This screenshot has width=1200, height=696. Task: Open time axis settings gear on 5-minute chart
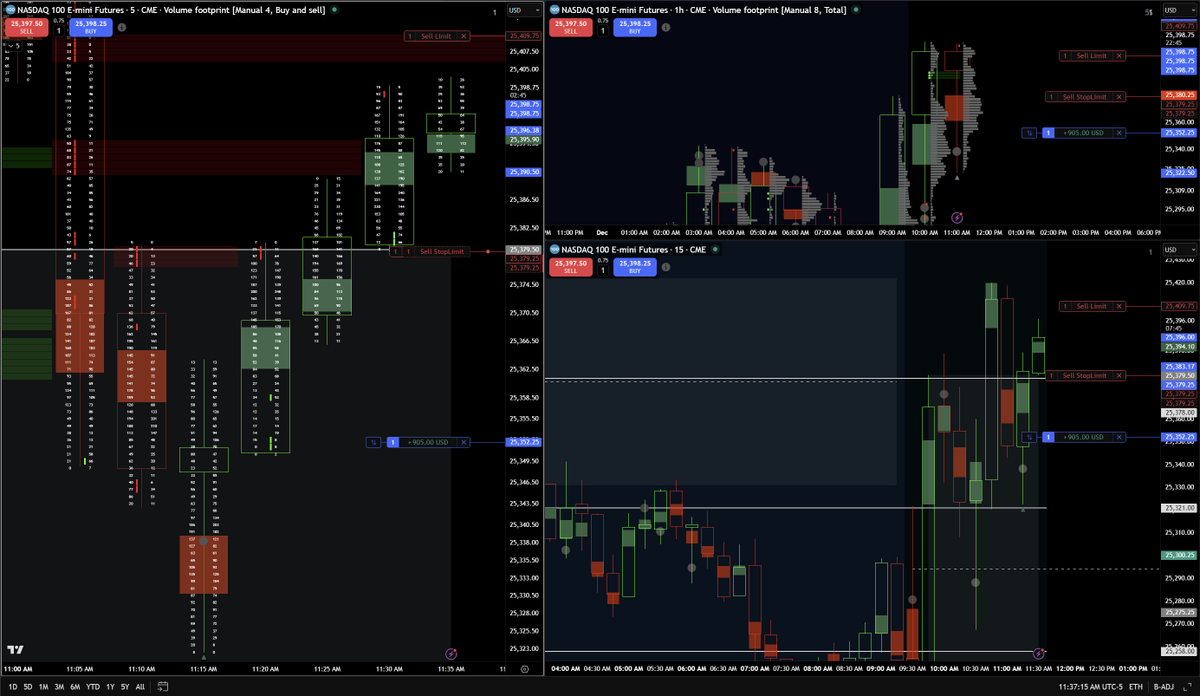point(525,669)
